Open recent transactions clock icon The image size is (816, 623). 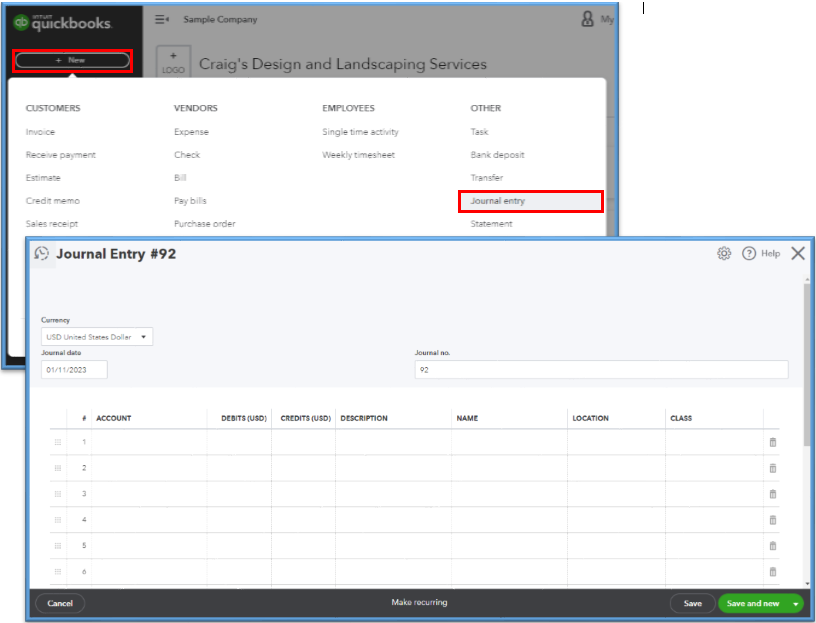[x=42, y=253]
